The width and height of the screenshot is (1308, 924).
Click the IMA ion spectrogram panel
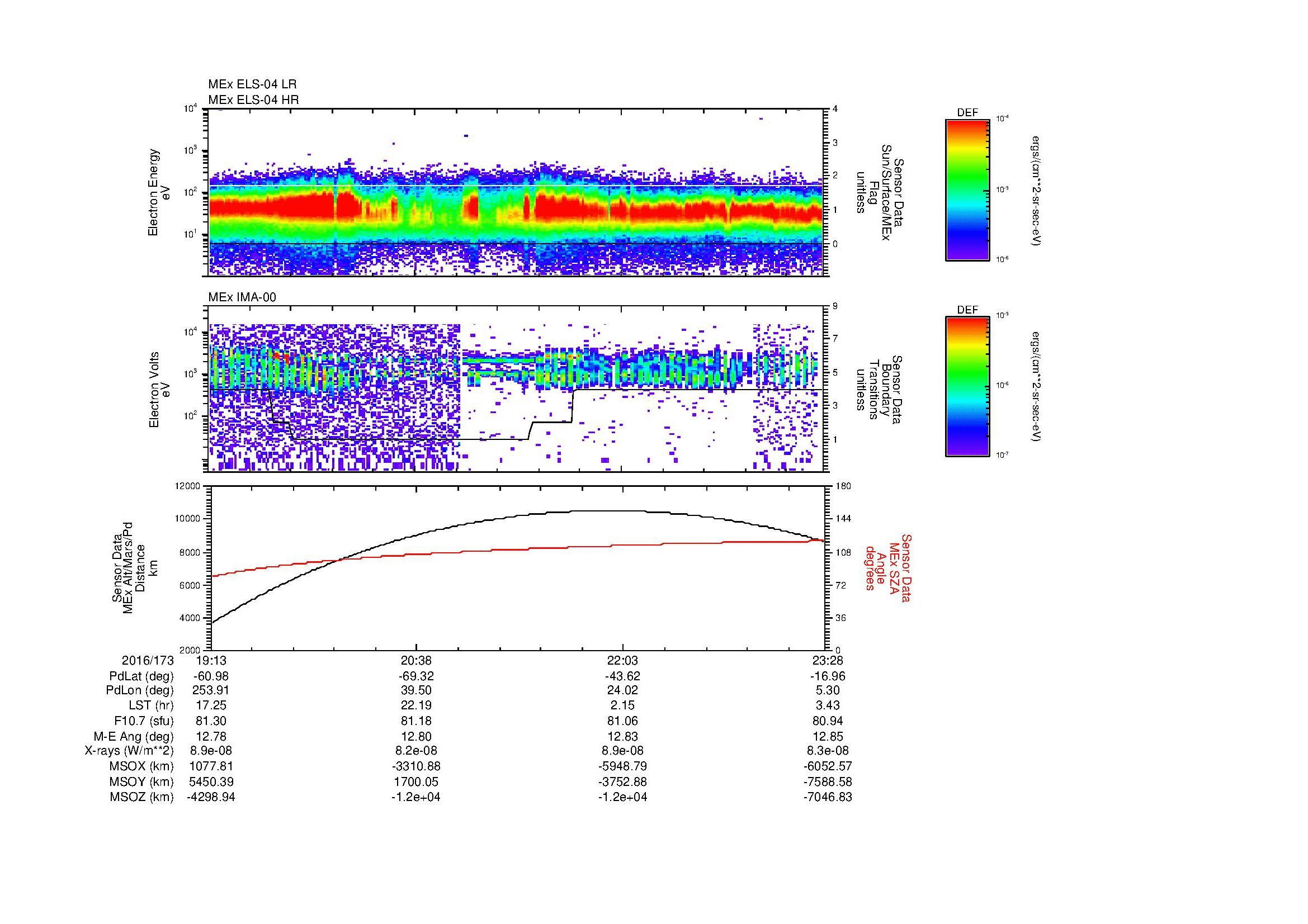click(517, 389)
